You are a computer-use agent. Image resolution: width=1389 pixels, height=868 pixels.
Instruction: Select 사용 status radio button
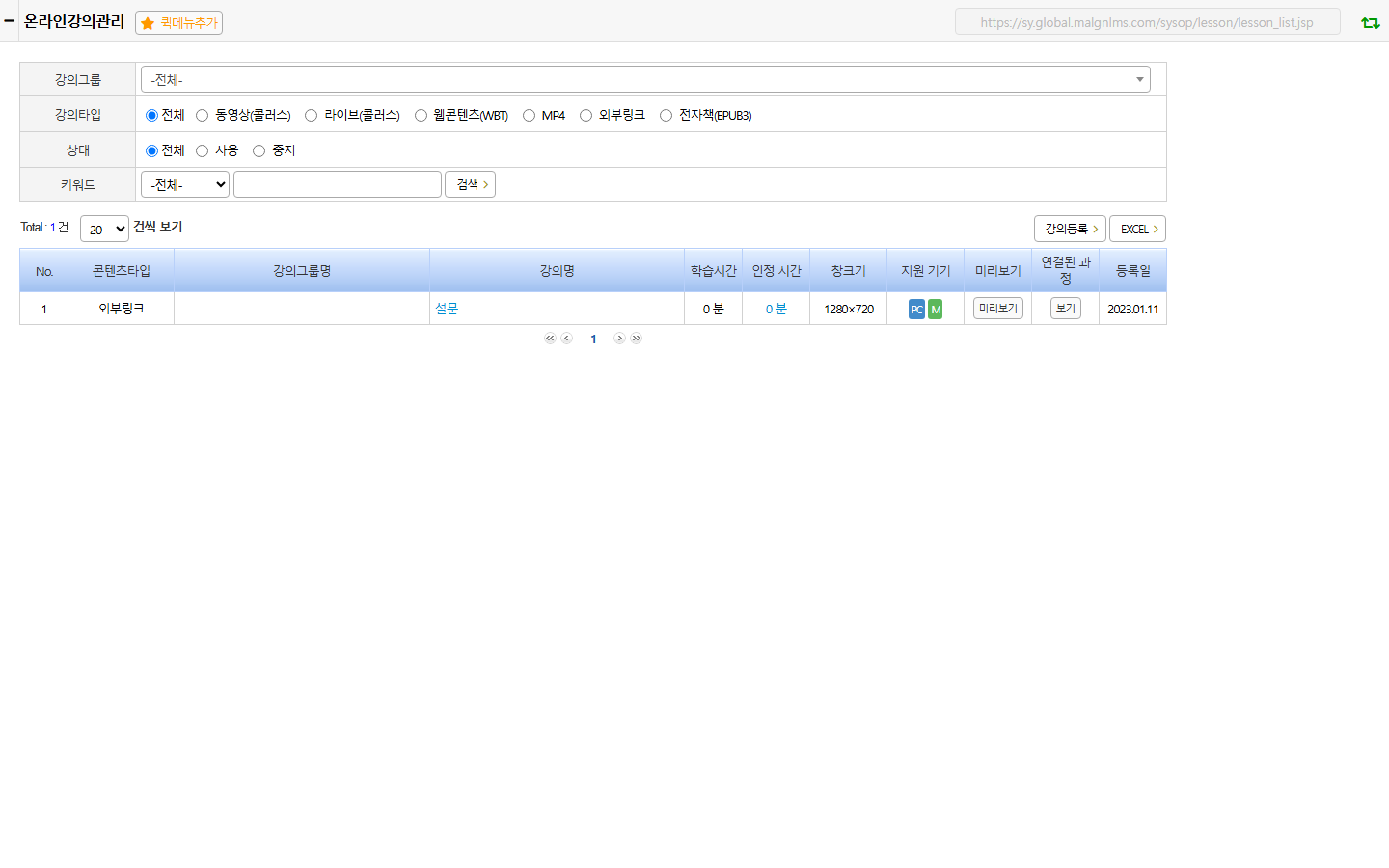tap(202, 150)
